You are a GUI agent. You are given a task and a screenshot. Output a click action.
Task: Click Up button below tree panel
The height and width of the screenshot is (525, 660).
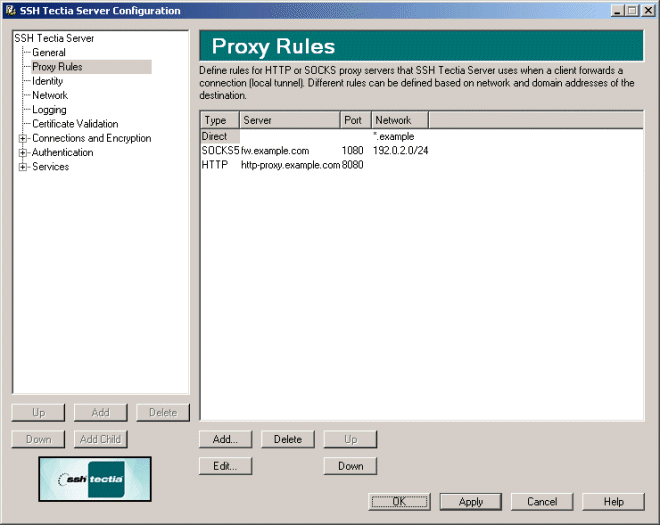pos(38,413)
